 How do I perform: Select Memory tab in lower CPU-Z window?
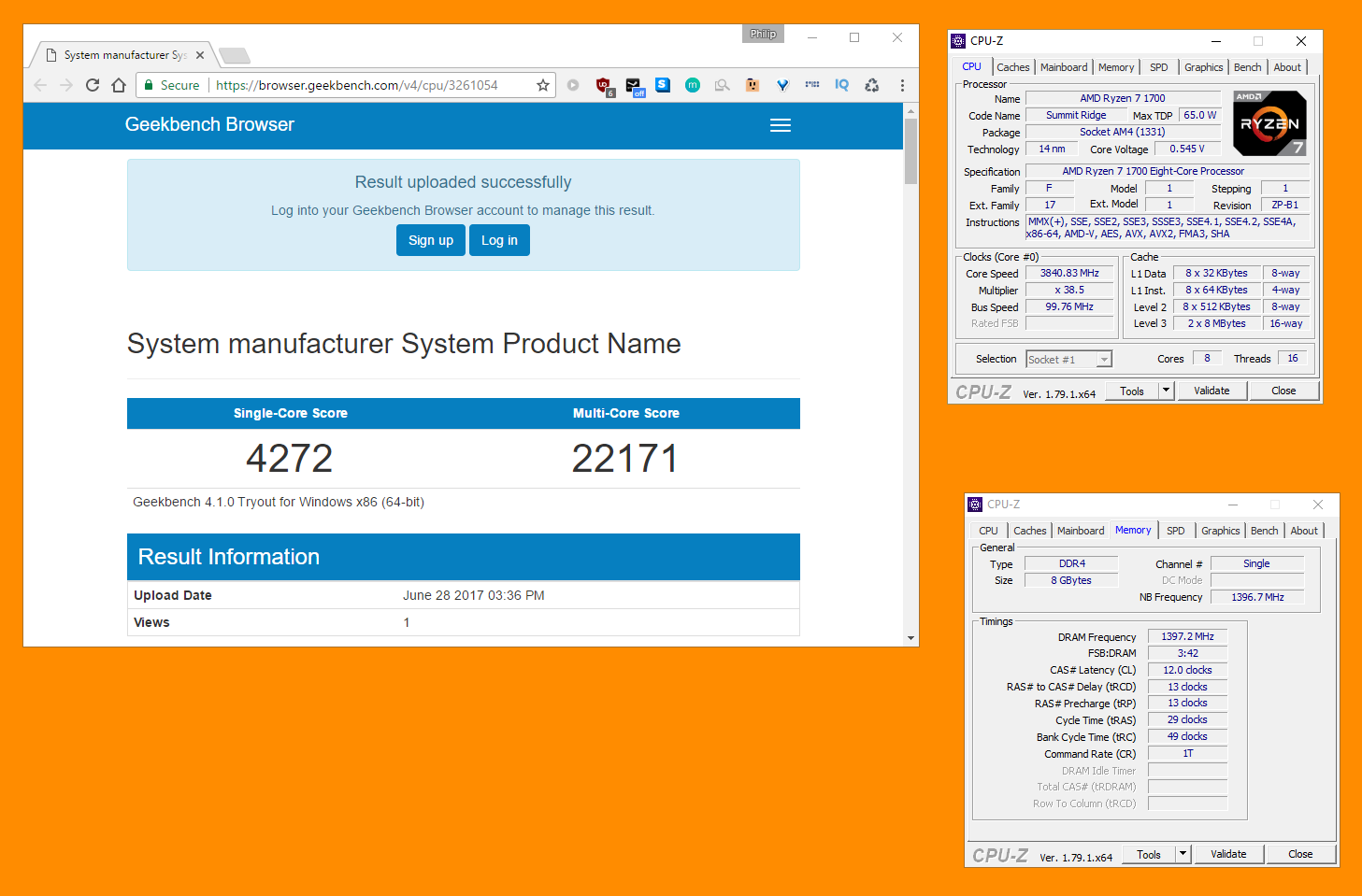1133,530
